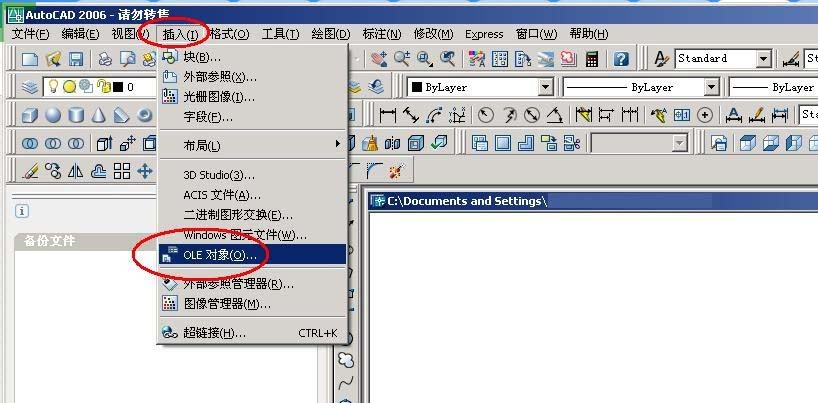Open Layer Properties Manager icon
818x403 pixels.
coord(30,87)
